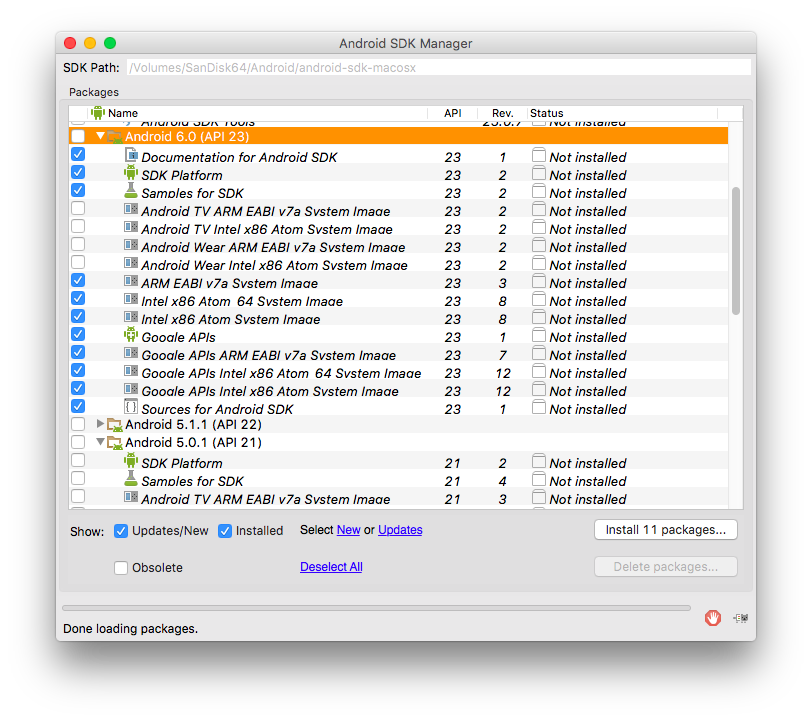Click the Google APIs Intel x86 Atom_64 image icon

[x=131, y=371]
